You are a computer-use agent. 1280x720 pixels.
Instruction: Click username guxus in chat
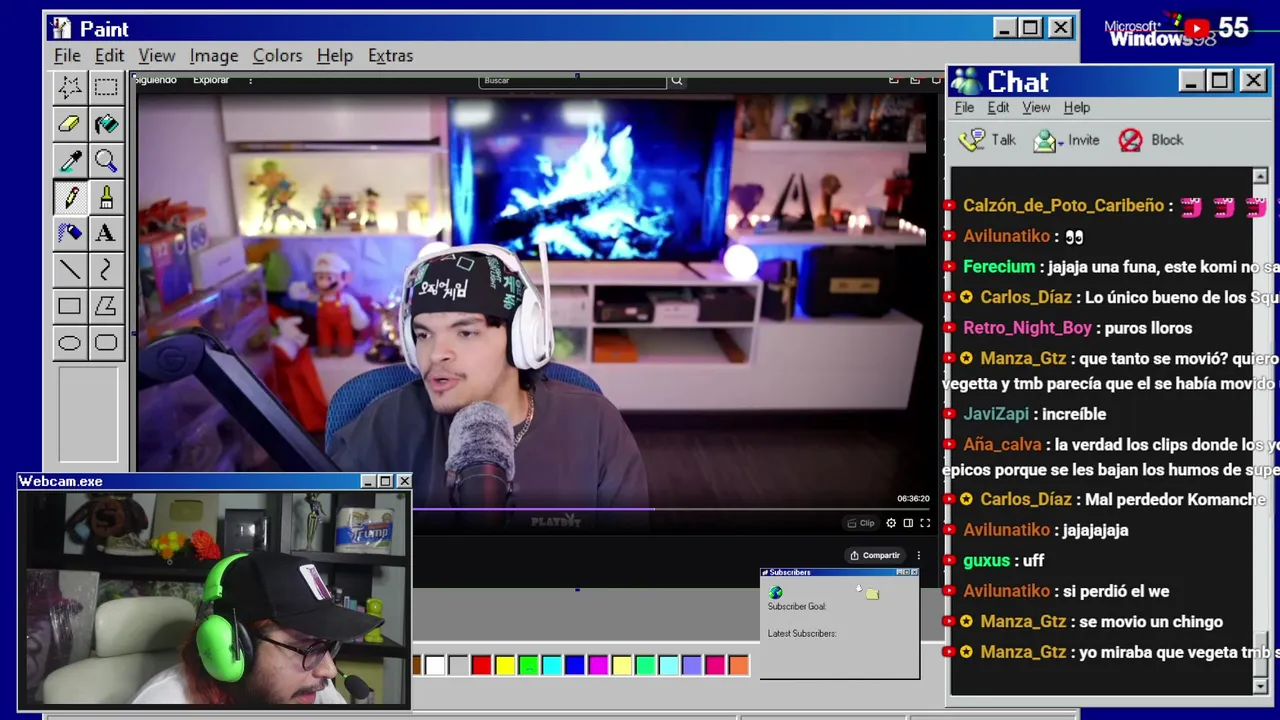pyautogui.click(x=986, y=561)
